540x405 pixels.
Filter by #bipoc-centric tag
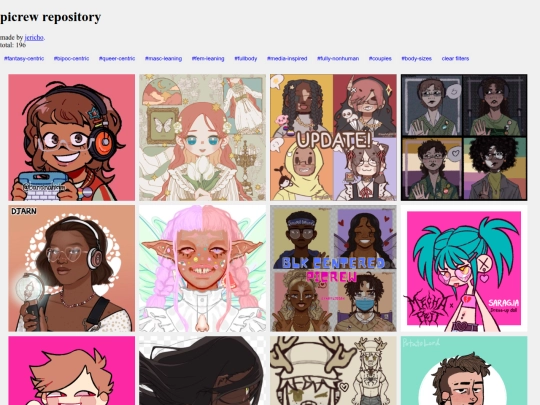coord(71,59)
